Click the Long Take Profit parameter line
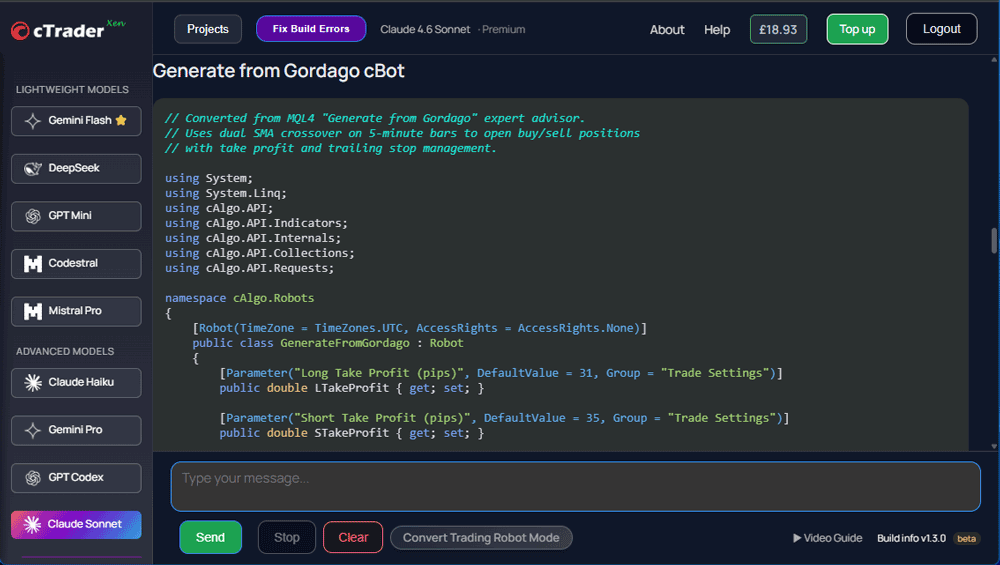This screenshot has width=1000, height=565. (501, 373)
